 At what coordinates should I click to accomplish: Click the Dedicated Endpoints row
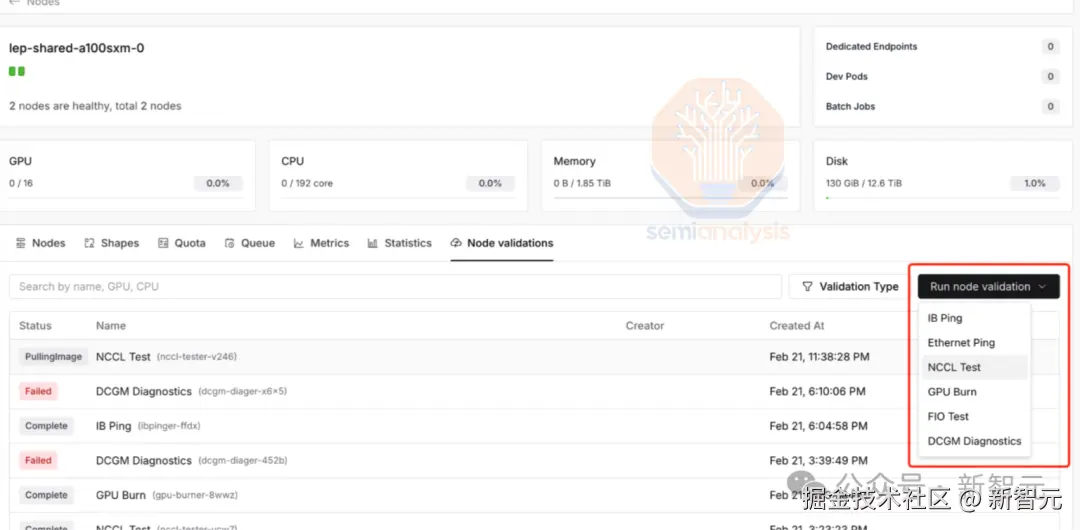click(942, 47)
